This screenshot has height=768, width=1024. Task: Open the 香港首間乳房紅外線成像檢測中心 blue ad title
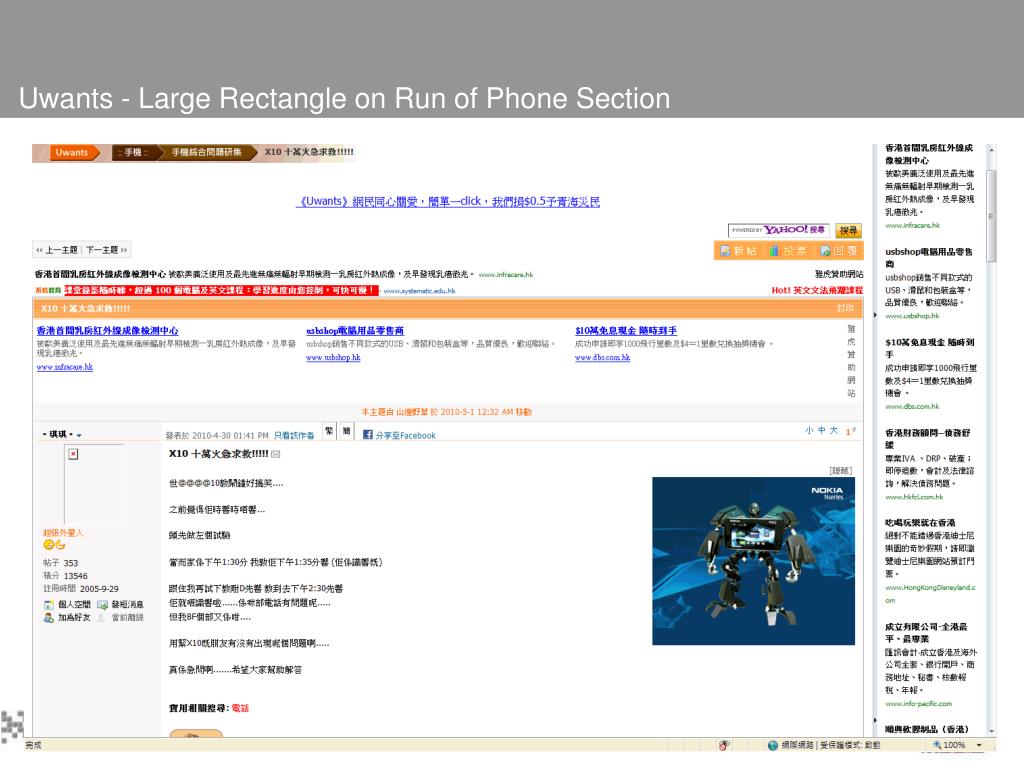108,331
